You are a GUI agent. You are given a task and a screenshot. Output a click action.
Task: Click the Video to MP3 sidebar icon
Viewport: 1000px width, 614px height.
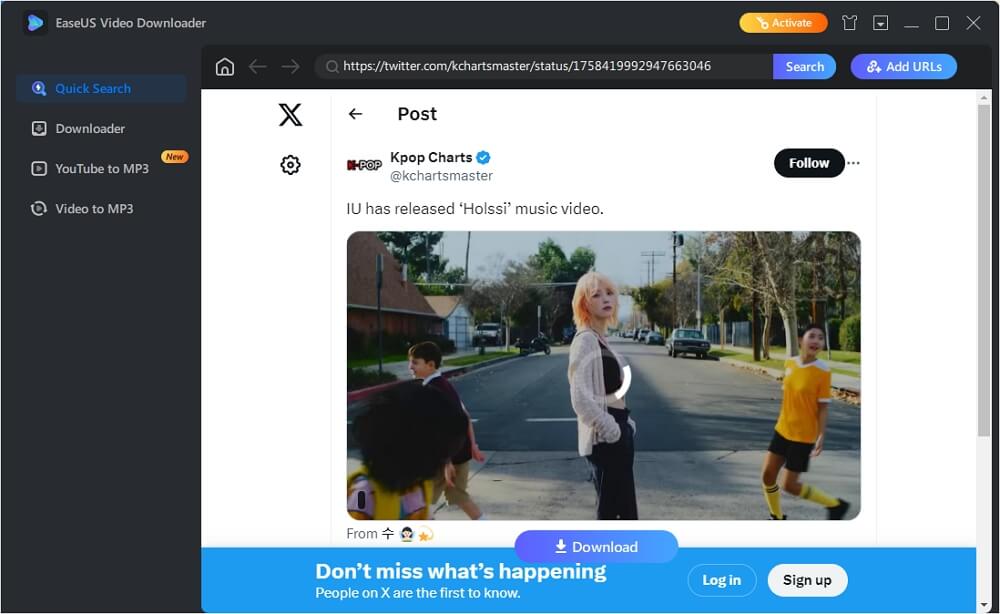click(x=39, y=208)
